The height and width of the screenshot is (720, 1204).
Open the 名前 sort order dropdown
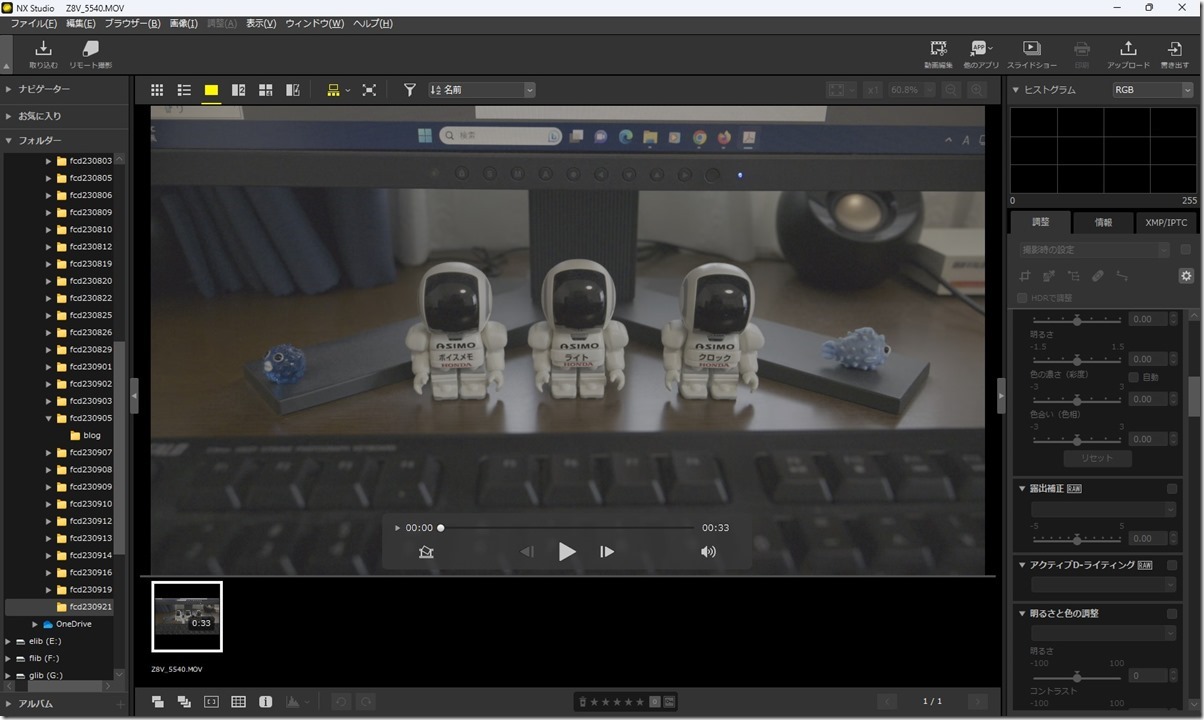click(x=482, y=90)
